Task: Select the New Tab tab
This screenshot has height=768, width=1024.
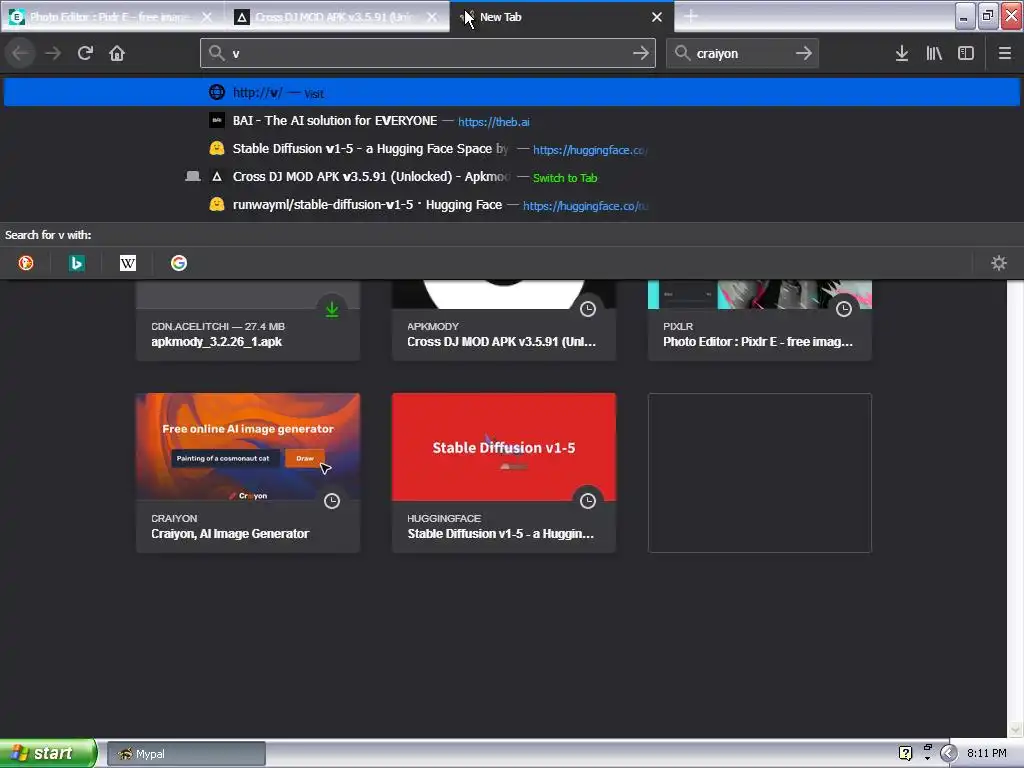Action: 562,17
